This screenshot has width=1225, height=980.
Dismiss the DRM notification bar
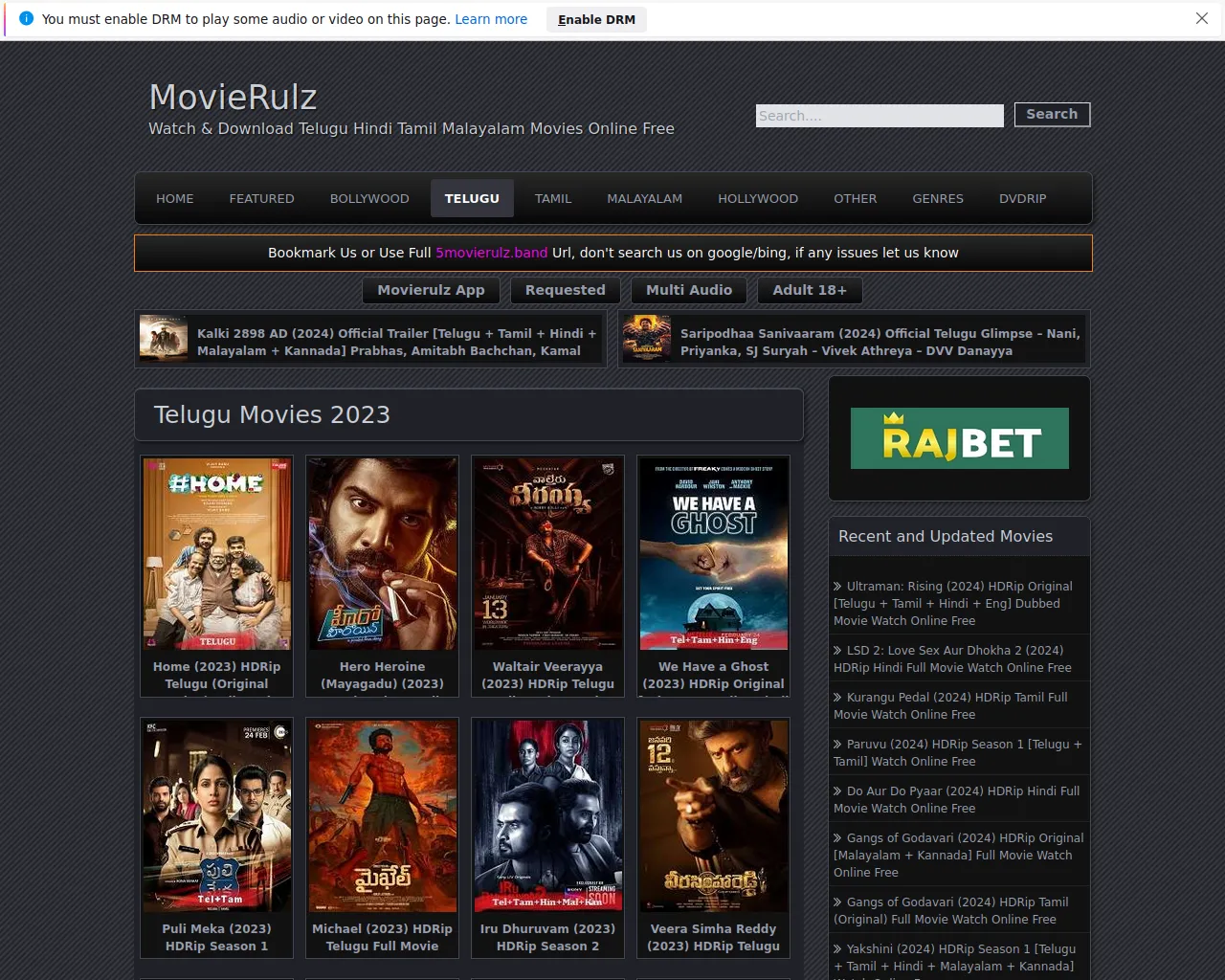click(x=1202, y=19)
